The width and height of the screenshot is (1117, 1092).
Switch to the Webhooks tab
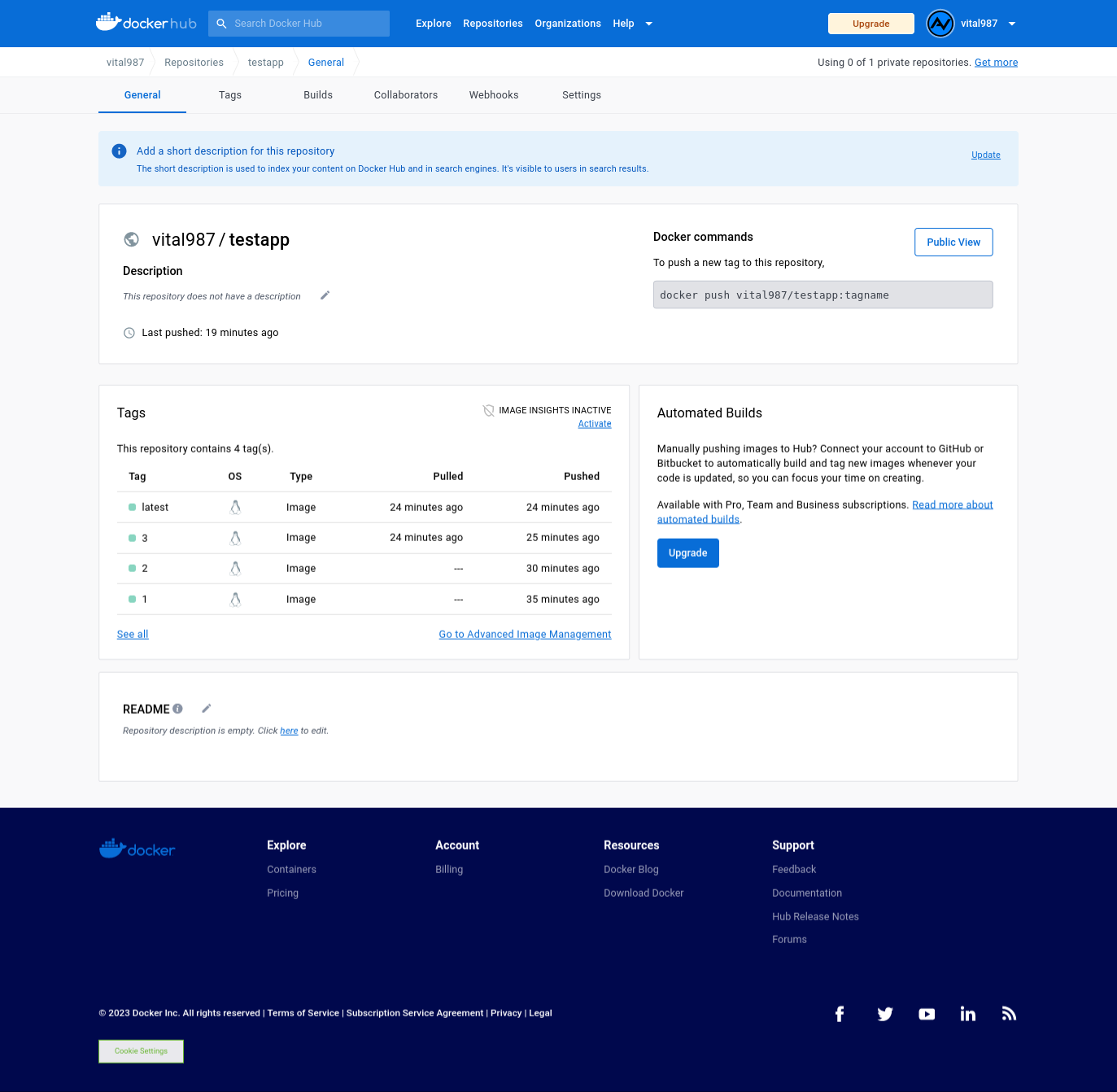click(x=494, y=95)
